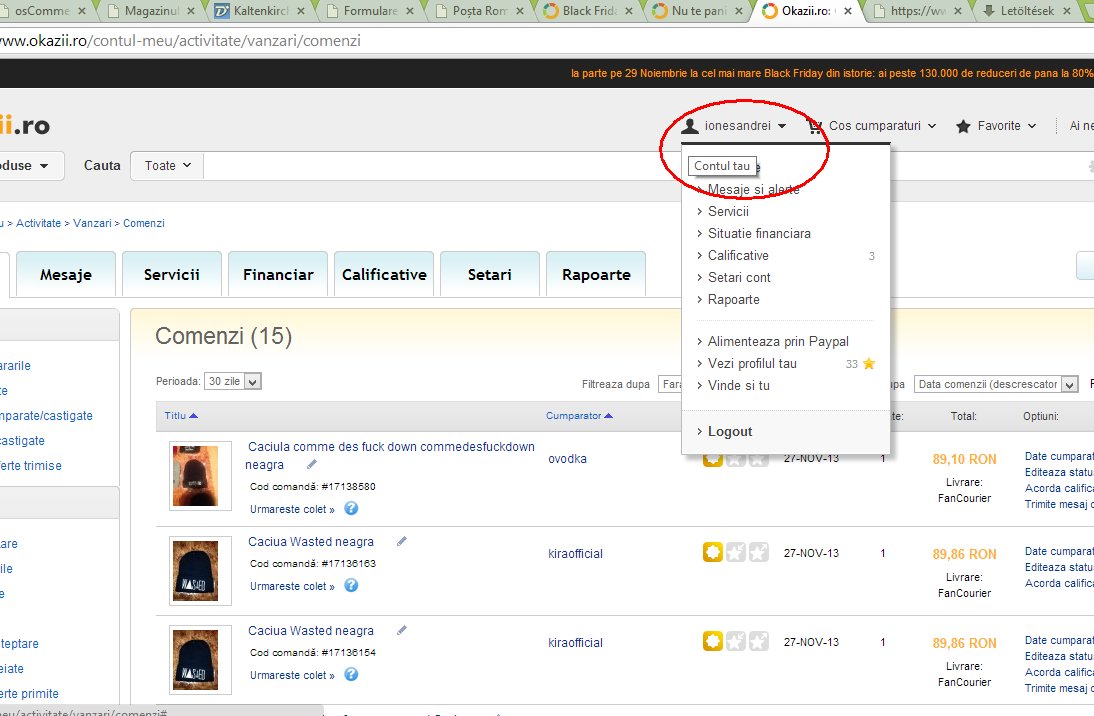Click the black Wasted beanie thumbnail
The width and height of the screenshot is (1094, 716).
point(200,571)
